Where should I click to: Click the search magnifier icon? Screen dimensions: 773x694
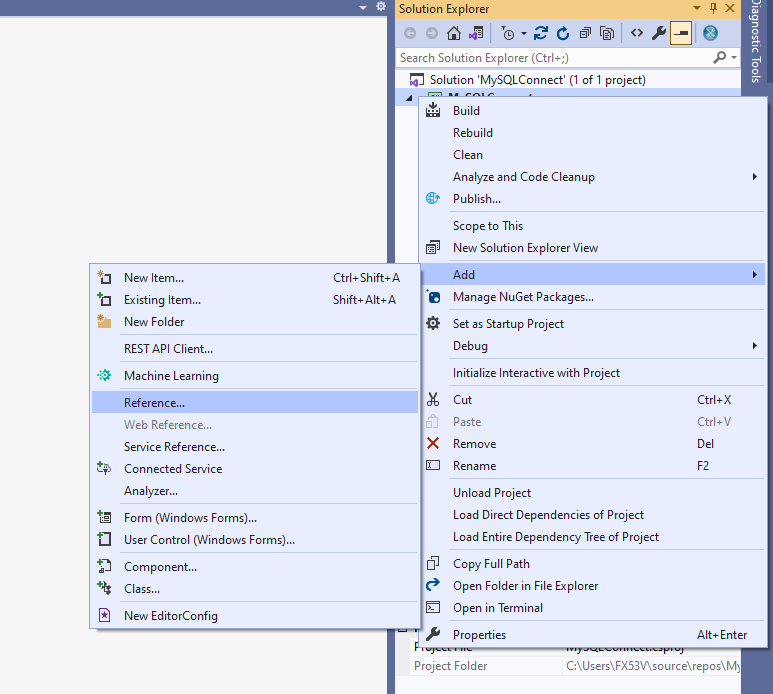coord(720,58)
